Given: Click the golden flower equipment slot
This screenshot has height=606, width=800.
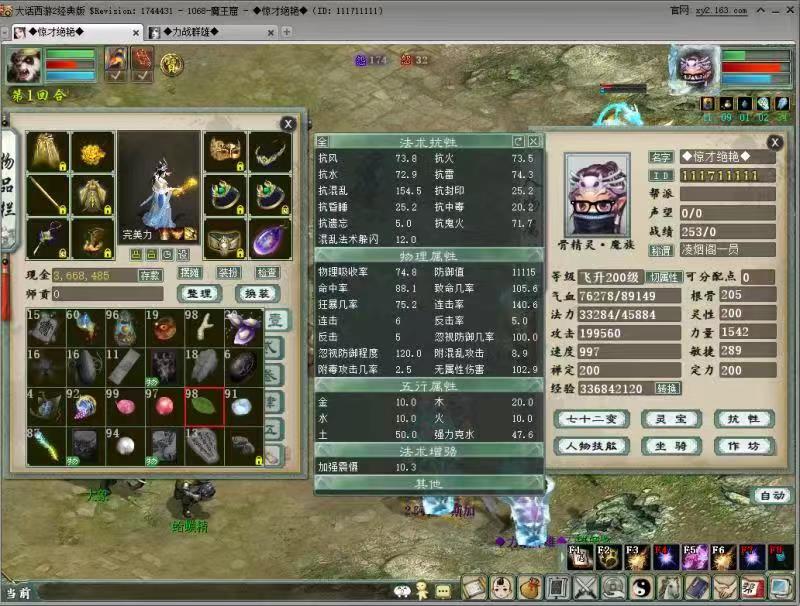Looking at the screenshot, I should 92,152.
